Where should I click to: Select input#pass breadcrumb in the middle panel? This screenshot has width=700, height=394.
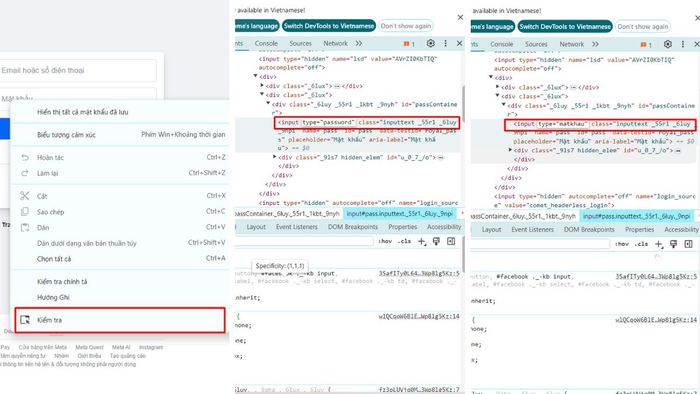click(400, 214)
